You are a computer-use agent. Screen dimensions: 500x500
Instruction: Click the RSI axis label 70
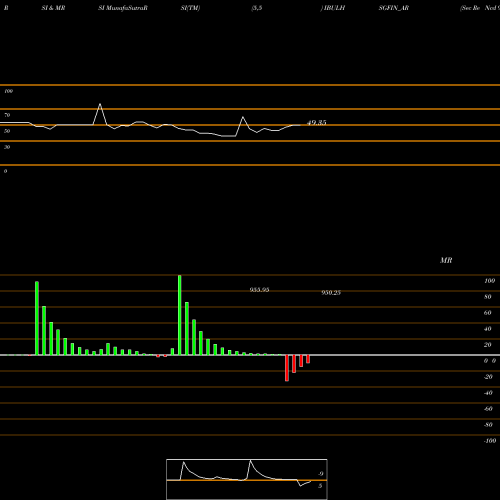(7, 115)
